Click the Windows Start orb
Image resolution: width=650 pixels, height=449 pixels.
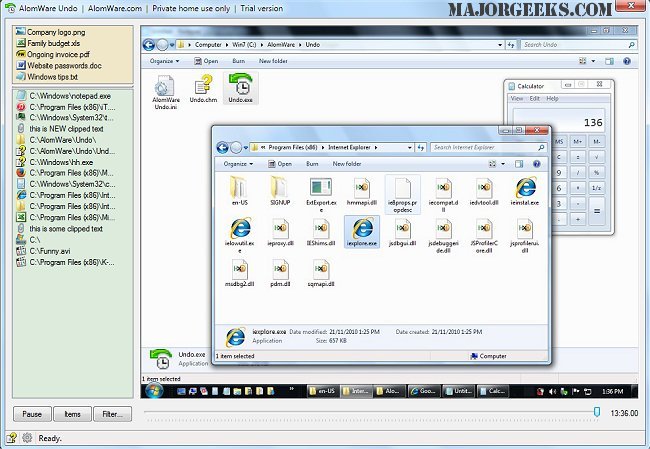coord(154,391)
